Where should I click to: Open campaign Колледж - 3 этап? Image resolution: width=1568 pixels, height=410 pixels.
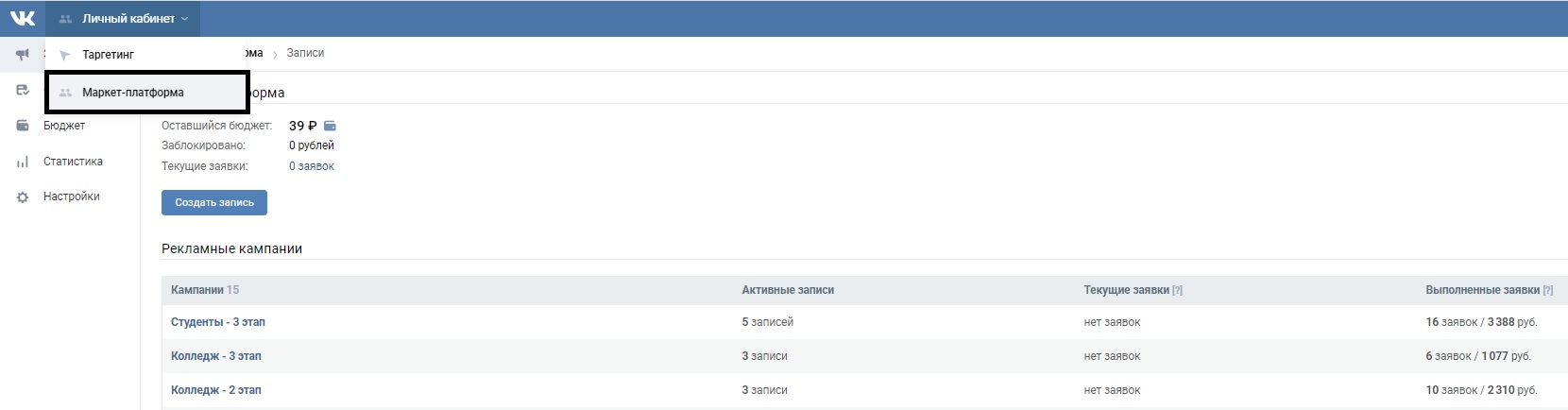[x=216, y=356]
